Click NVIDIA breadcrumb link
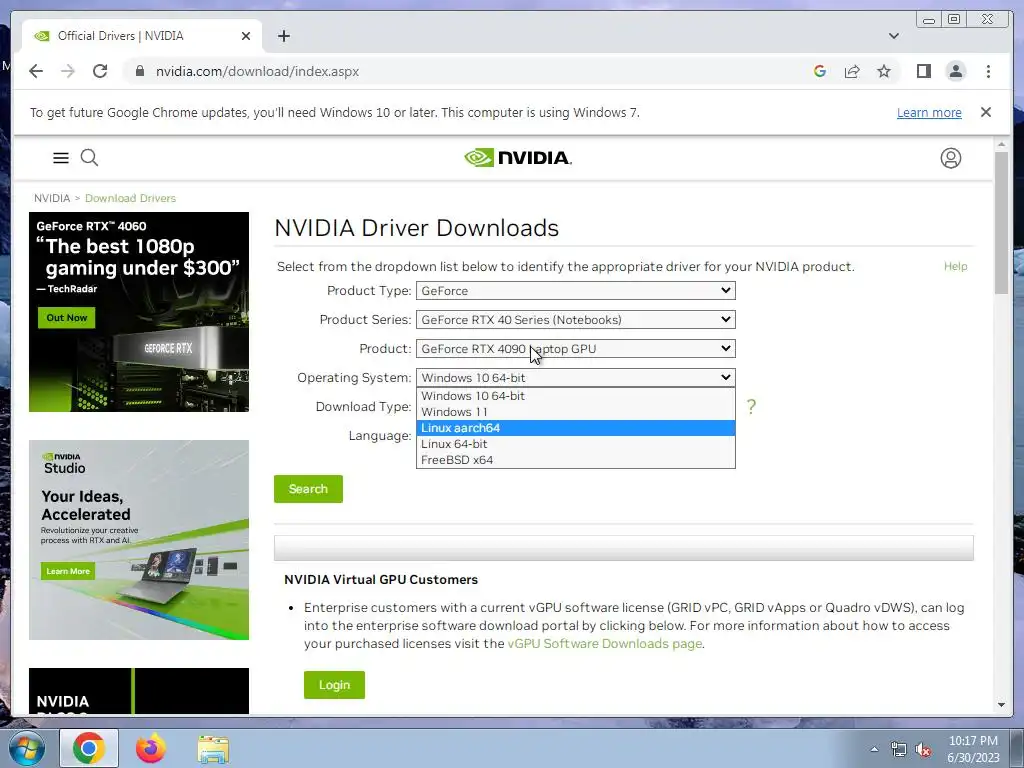This screenshot has width=1024, height=768. point(52,198)
